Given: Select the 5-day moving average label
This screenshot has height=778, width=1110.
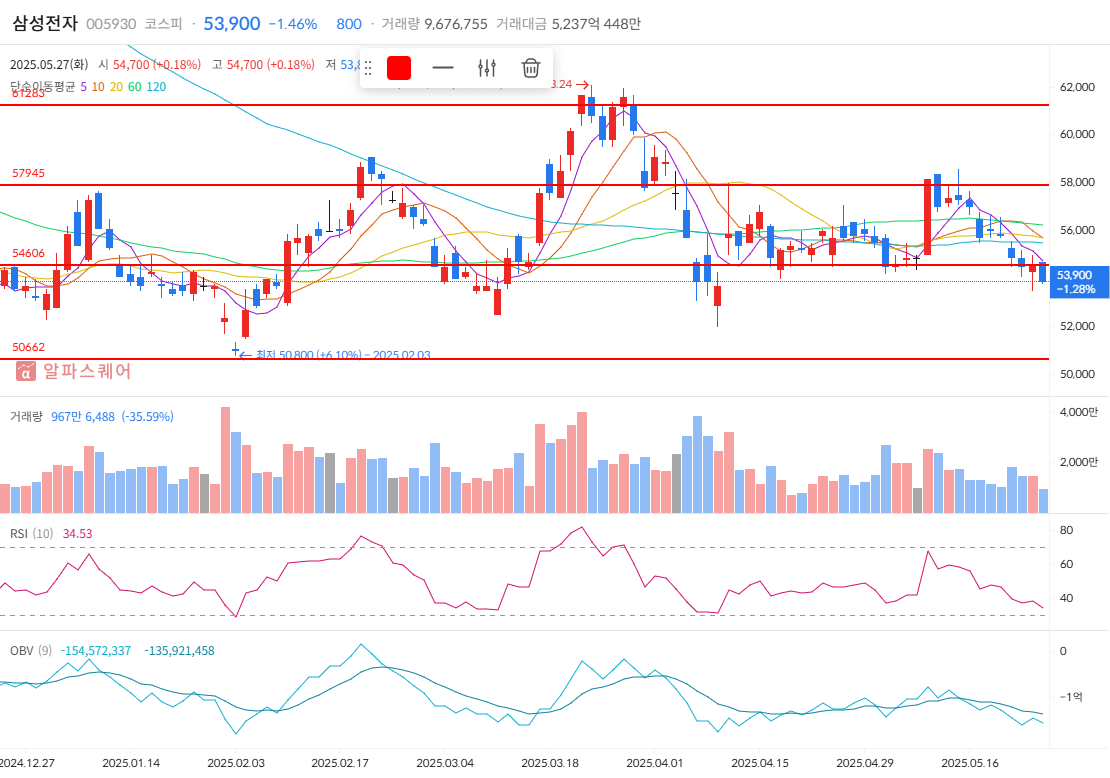Looking at the screenshot, I should point(84,86).
